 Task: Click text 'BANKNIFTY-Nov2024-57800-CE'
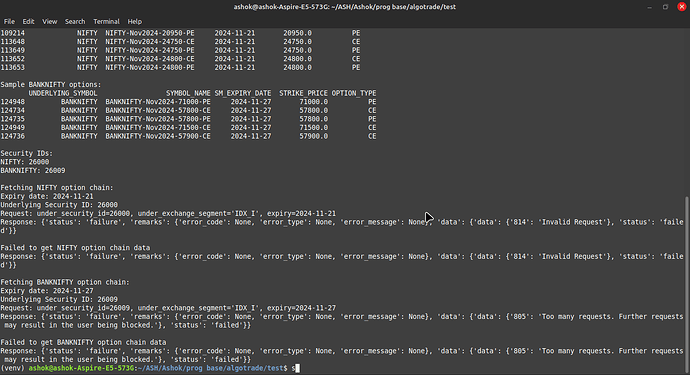coord(158,110)
